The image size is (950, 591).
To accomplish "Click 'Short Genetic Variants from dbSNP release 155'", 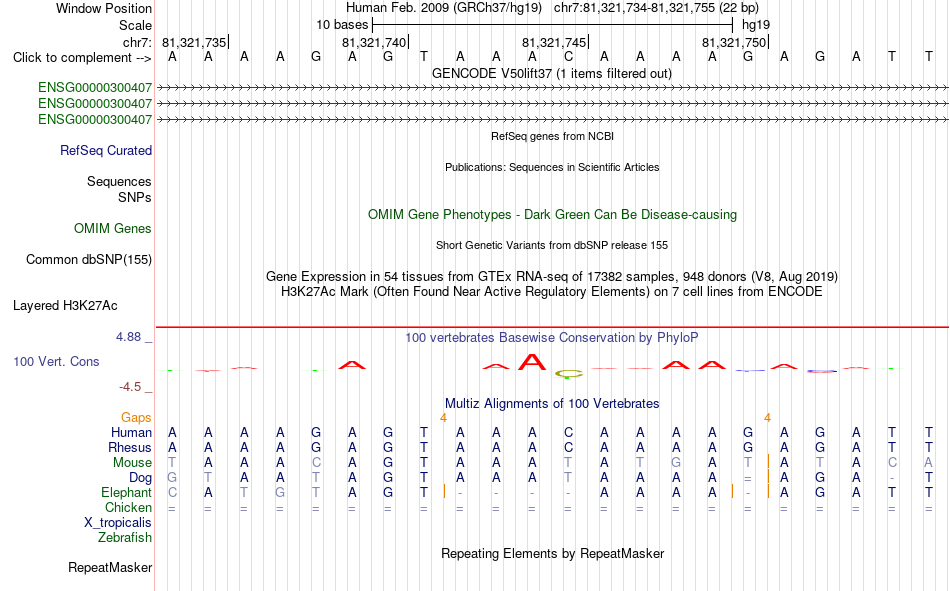I will coord(552,245).
